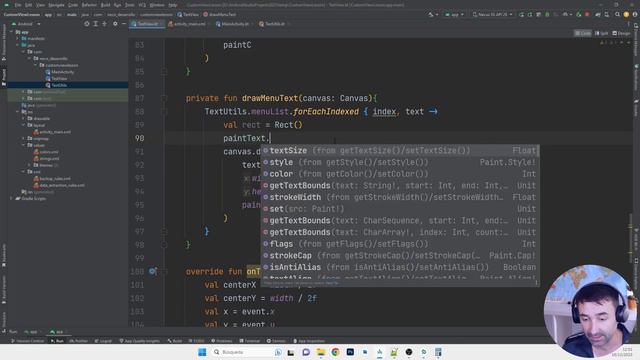This screenshot has height=360, width=640.
Task: Open the View menu
Action: coord(40,5)
